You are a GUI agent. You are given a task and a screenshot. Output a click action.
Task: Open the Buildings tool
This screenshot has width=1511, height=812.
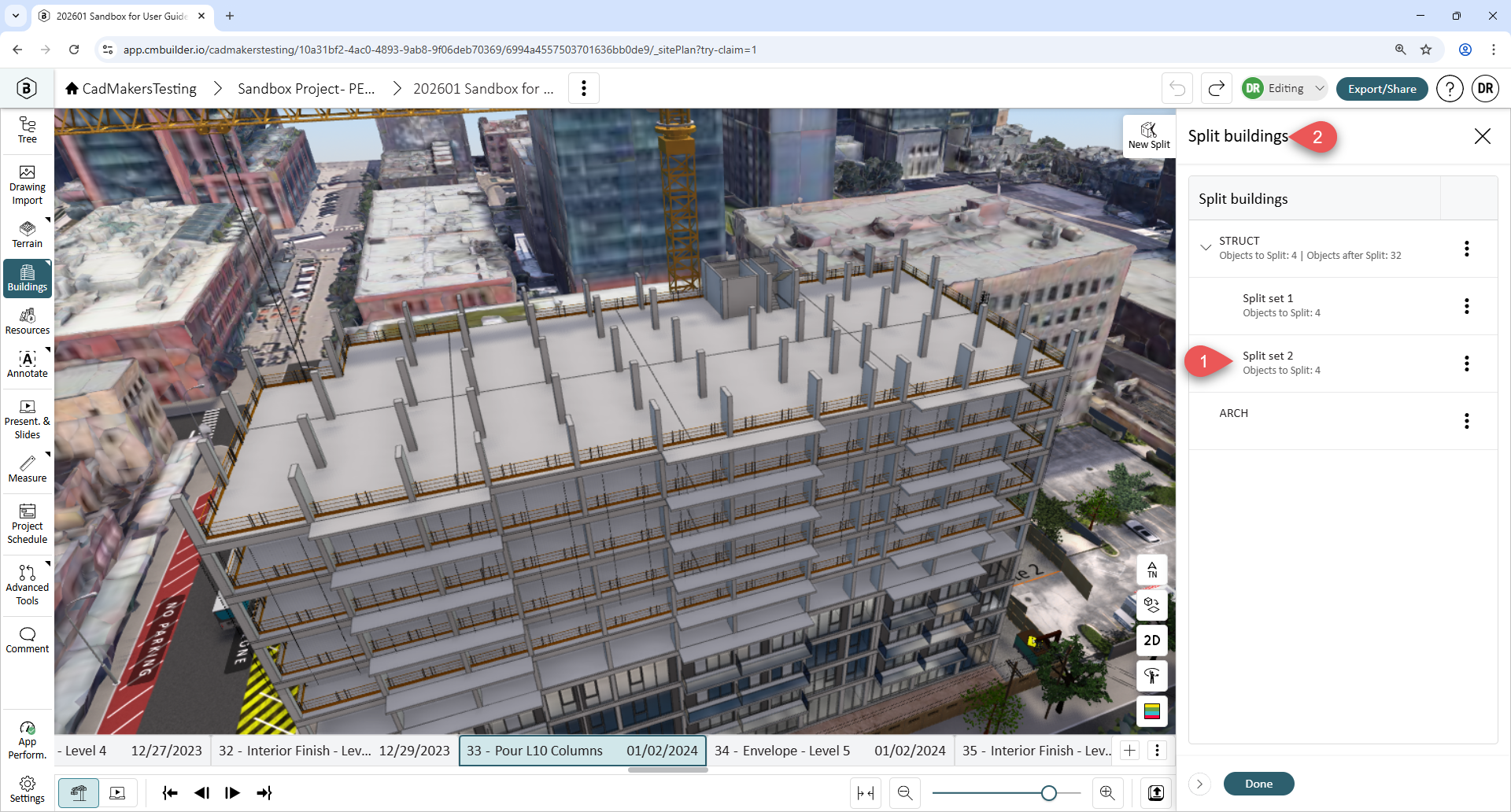[27, 279]
